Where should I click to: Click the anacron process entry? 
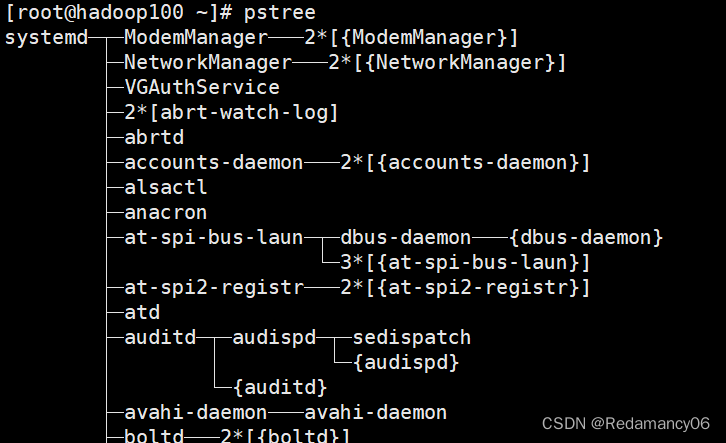click(x=166, y=213)
